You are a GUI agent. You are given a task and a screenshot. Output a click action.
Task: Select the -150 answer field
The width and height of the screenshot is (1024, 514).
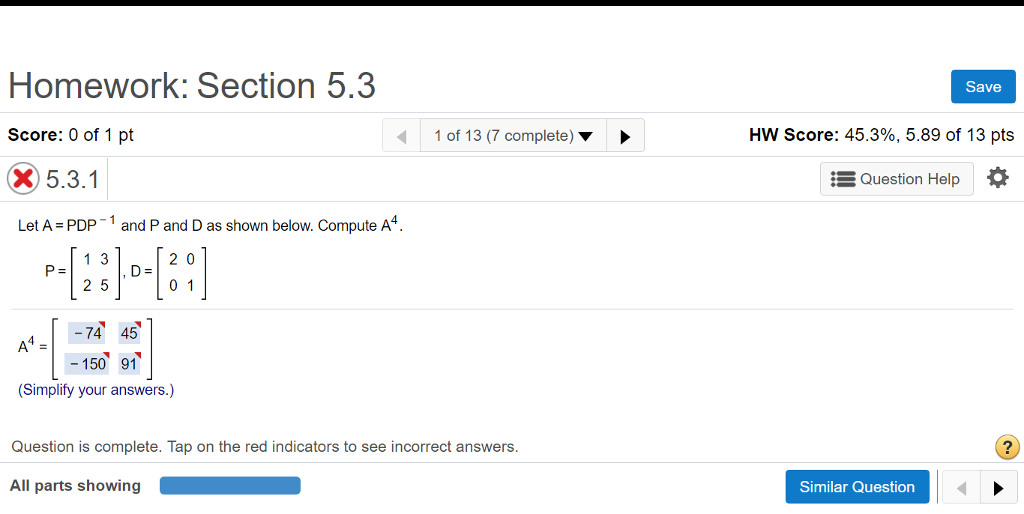tap(86, 364)
